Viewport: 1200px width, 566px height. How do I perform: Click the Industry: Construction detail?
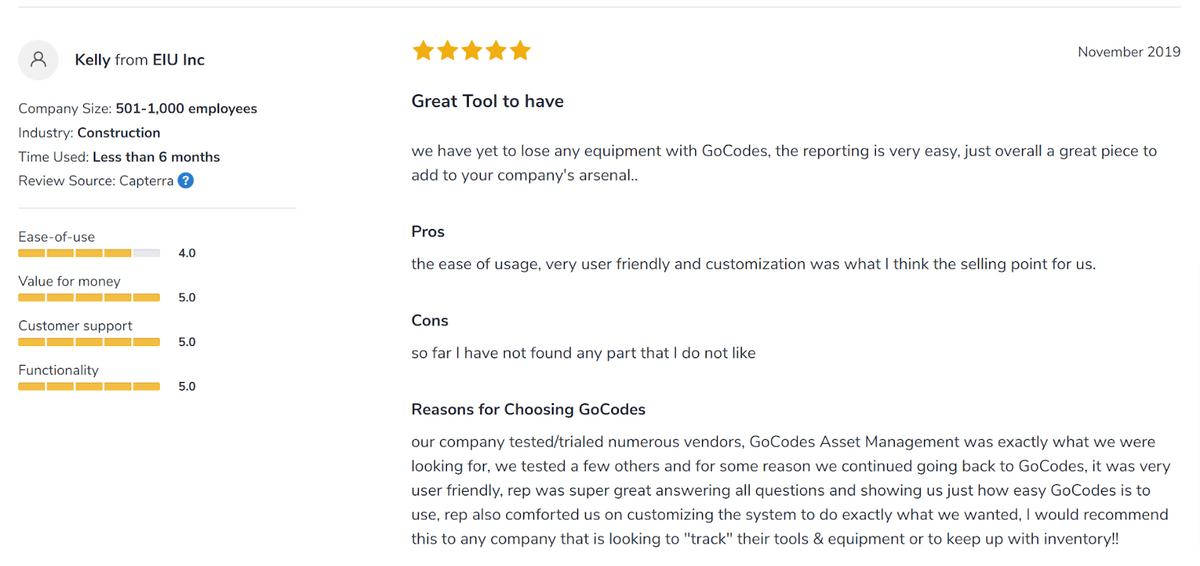[89, 133]
